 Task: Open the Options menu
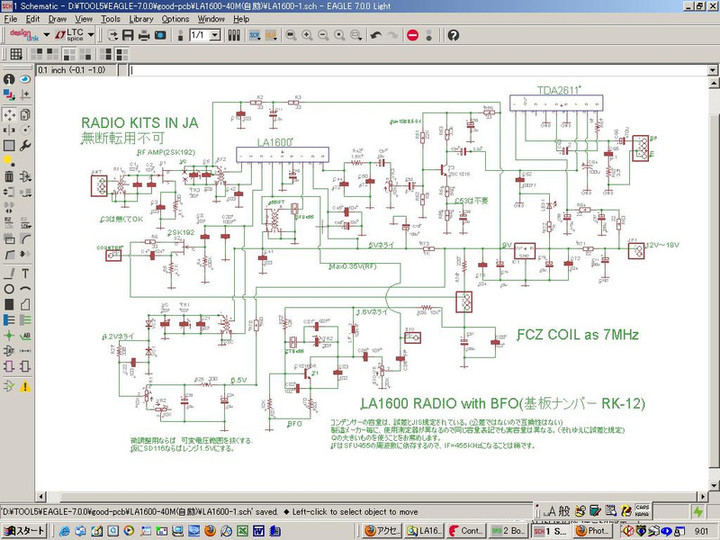click(x=175, y=18)
